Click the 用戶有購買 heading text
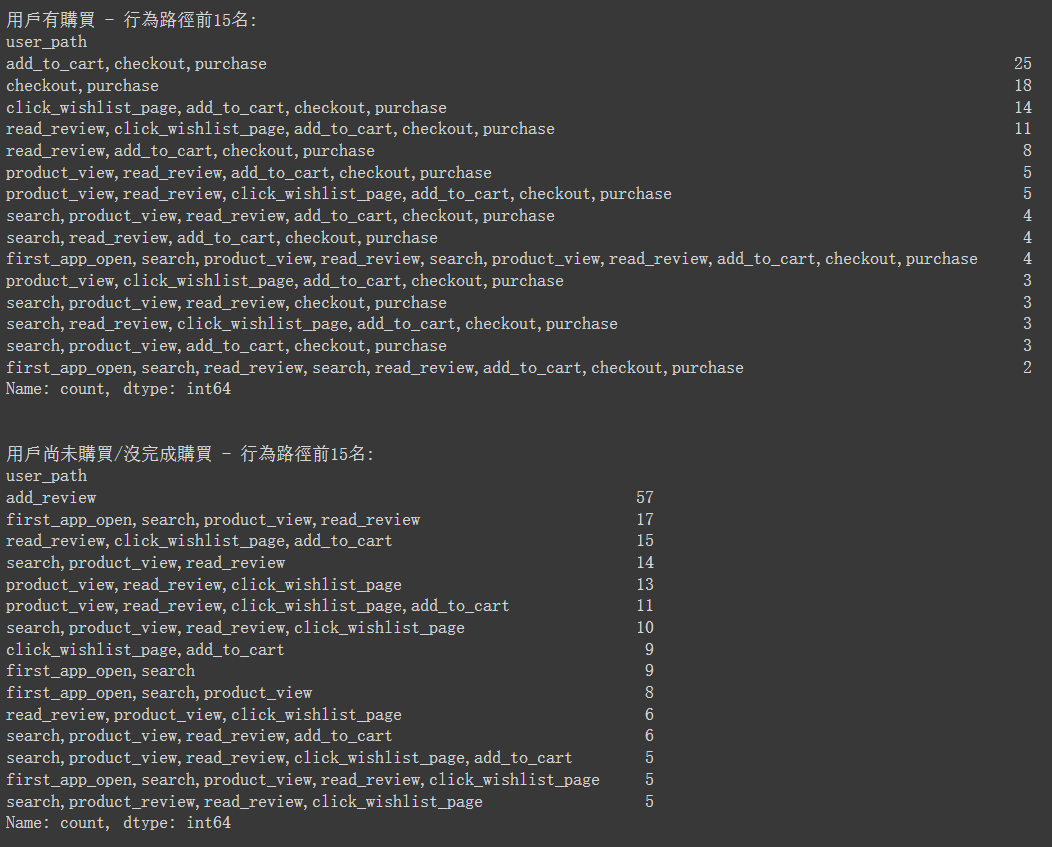The width and height of the screenshot is (1052, 847). point(50,20)
